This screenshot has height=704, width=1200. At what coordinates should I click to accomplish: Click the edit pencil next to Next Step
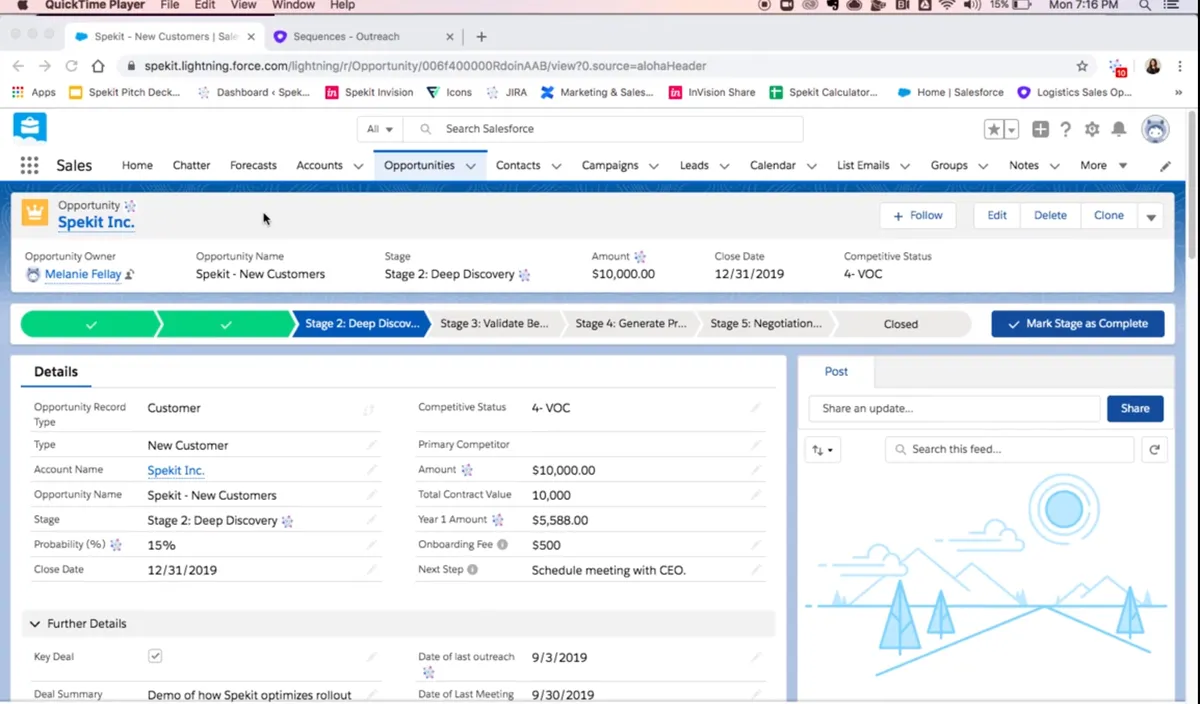(756, 570)
